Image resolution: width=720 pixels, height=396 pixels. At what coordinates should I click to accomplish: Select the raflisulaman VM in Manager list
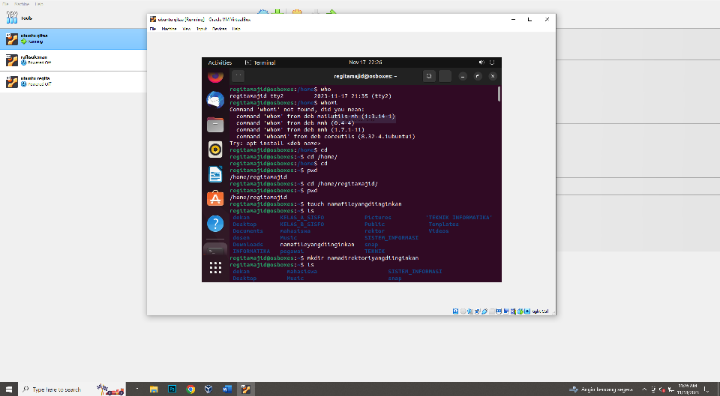pos(73,60)
